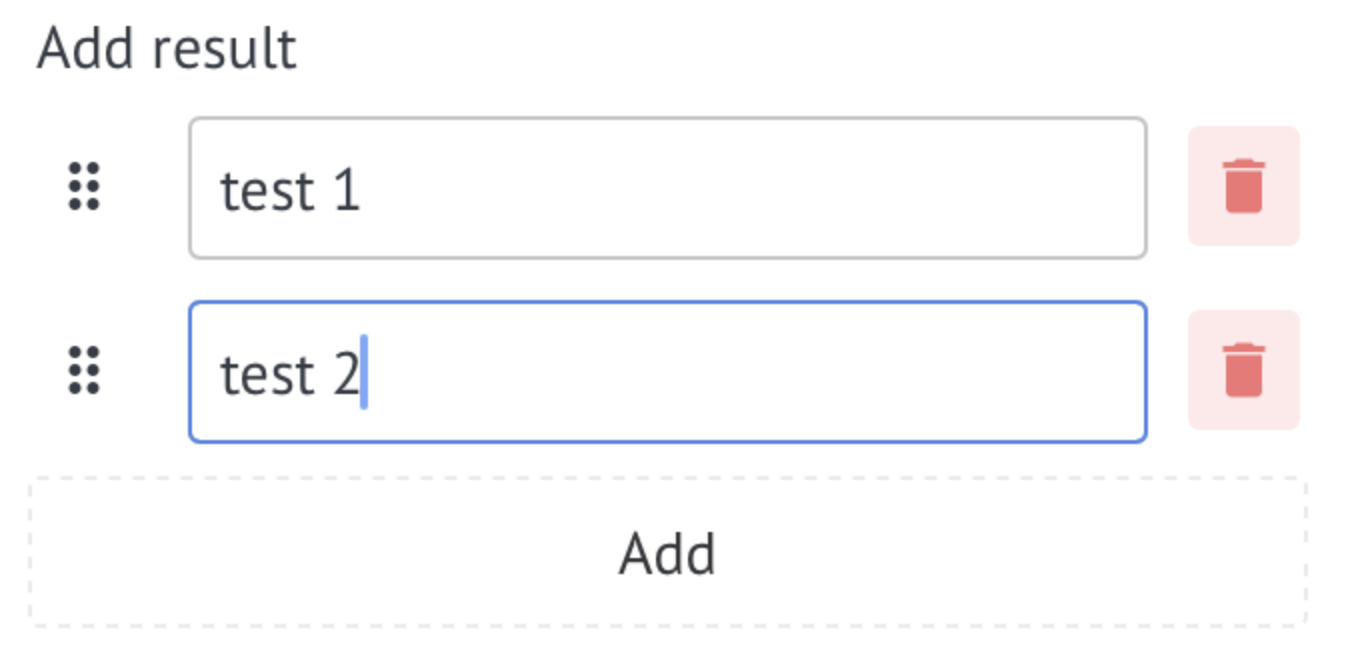The width and height of the screenshot is (1360, 652).
Task: Click the "Add result" heading label
Action: pos(167,48)
